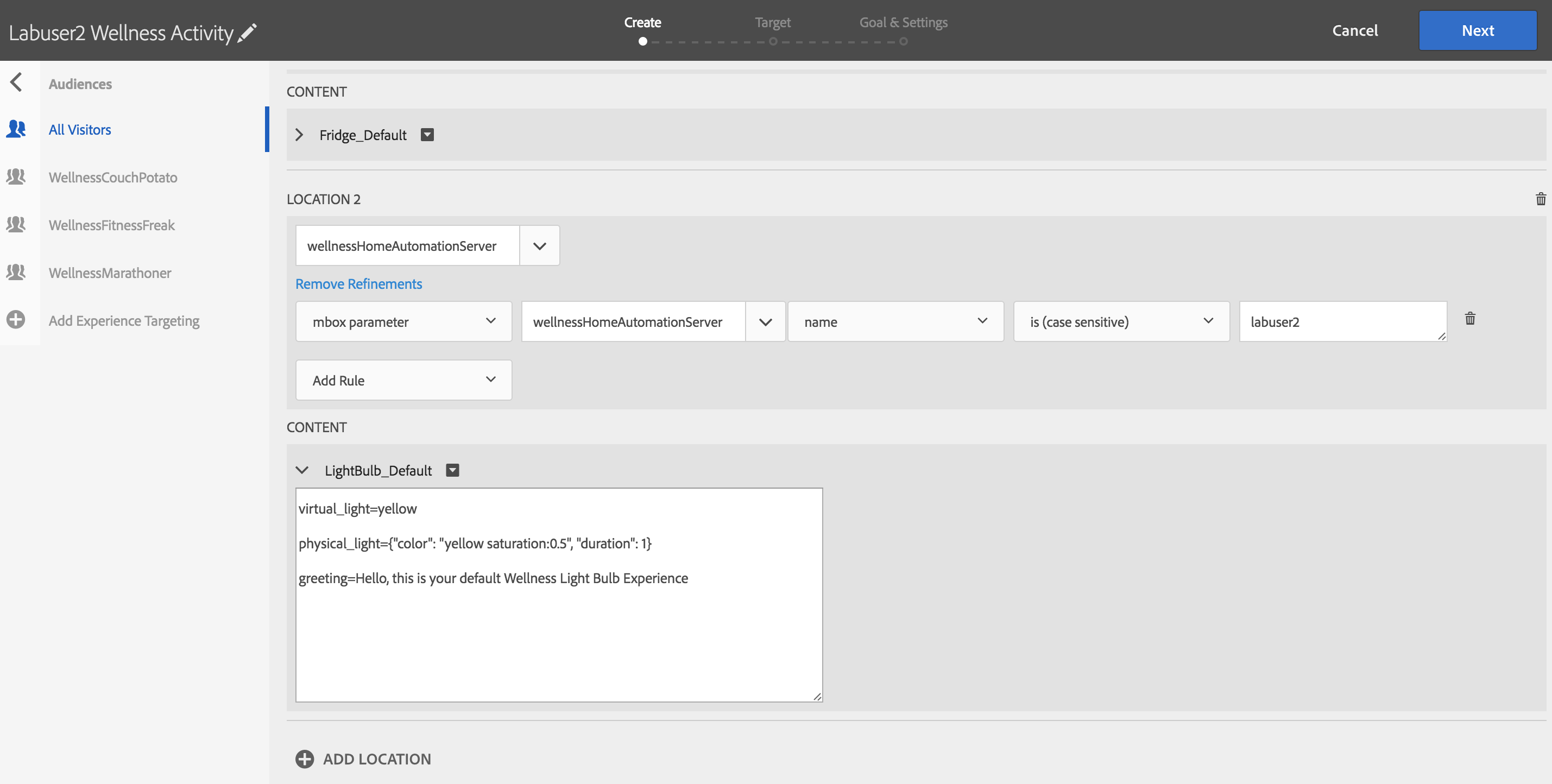The width and height of the screenshot is (1552, 784).
Task: Remove the labuser2 rule with its trash icon
Action: (x=1470, y=319)
